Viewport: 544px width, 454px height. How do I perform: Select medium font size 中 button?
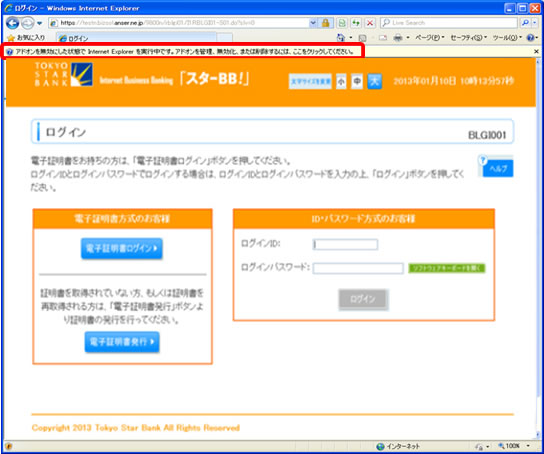pyautogui.click(x=357, y=81)
